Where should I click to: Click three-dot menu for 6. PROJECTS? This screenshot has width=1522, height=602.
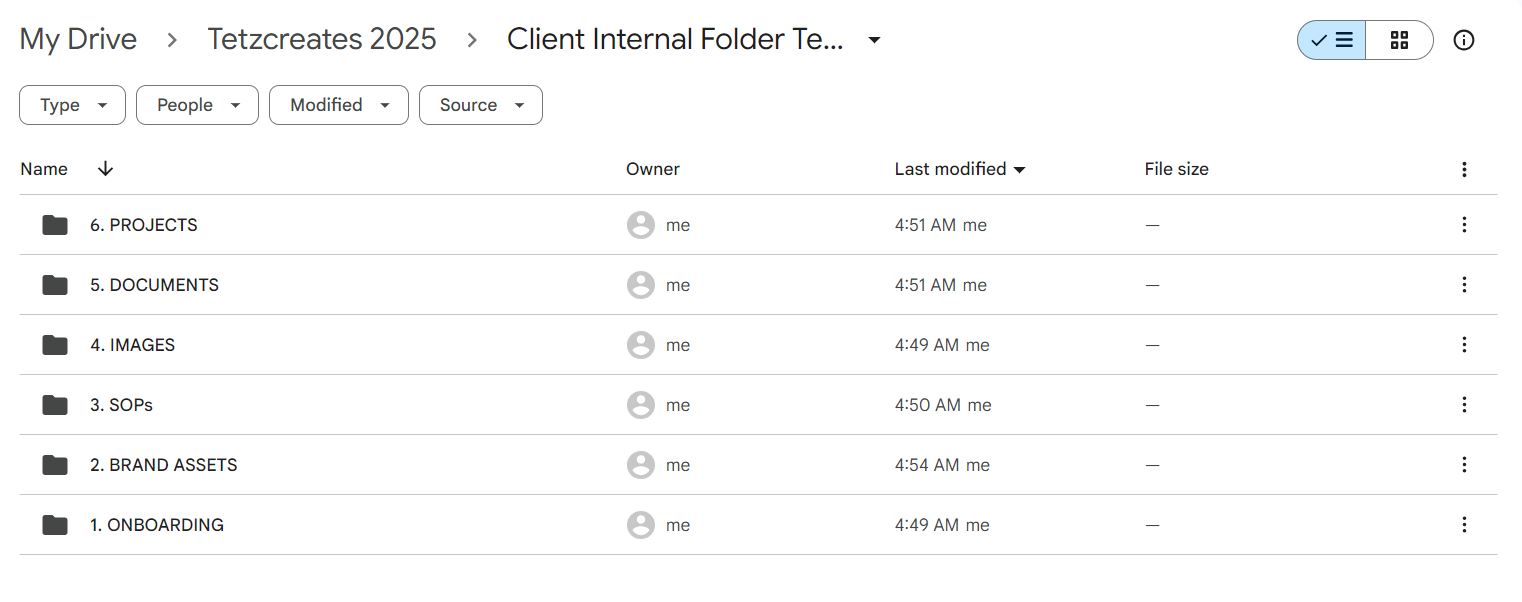pos(1464,225)
